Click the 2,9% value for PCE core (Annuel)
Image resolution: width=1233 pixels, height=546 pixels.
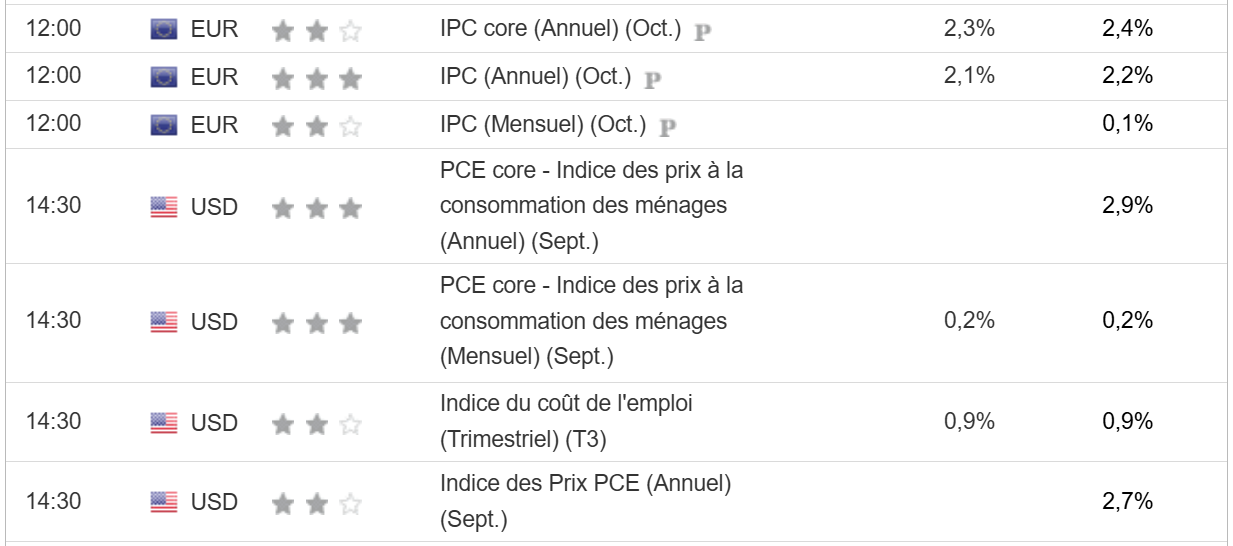pos(1127,206)
